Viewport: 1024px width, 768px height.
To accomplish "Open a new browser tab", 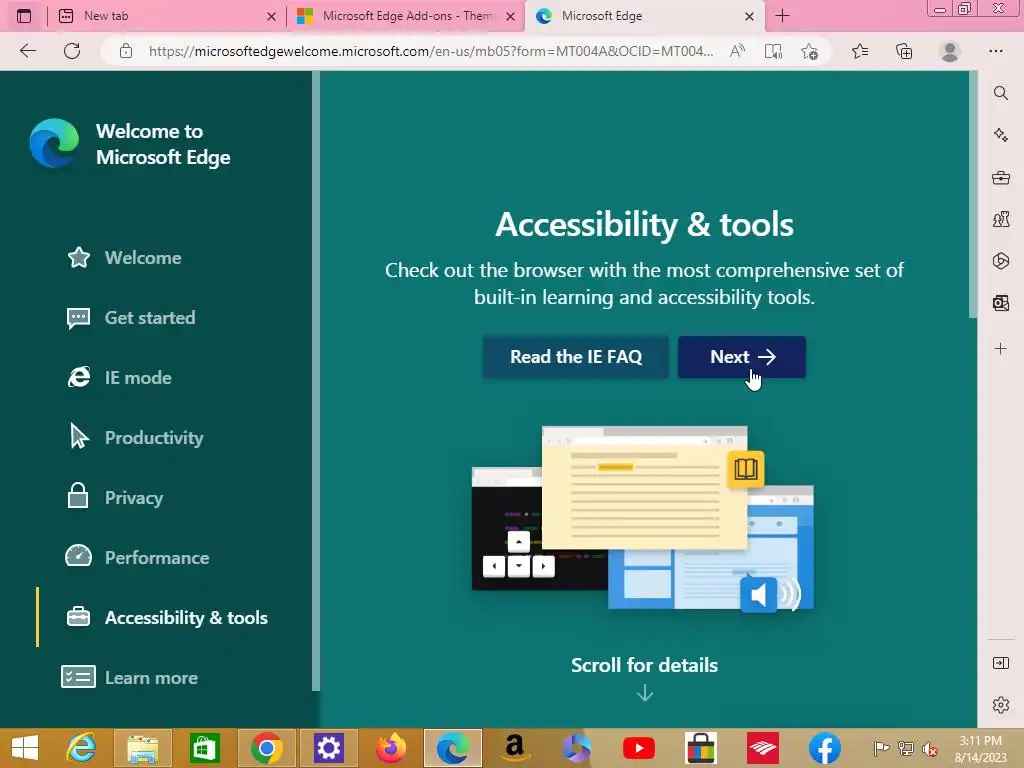I will 782,16.
